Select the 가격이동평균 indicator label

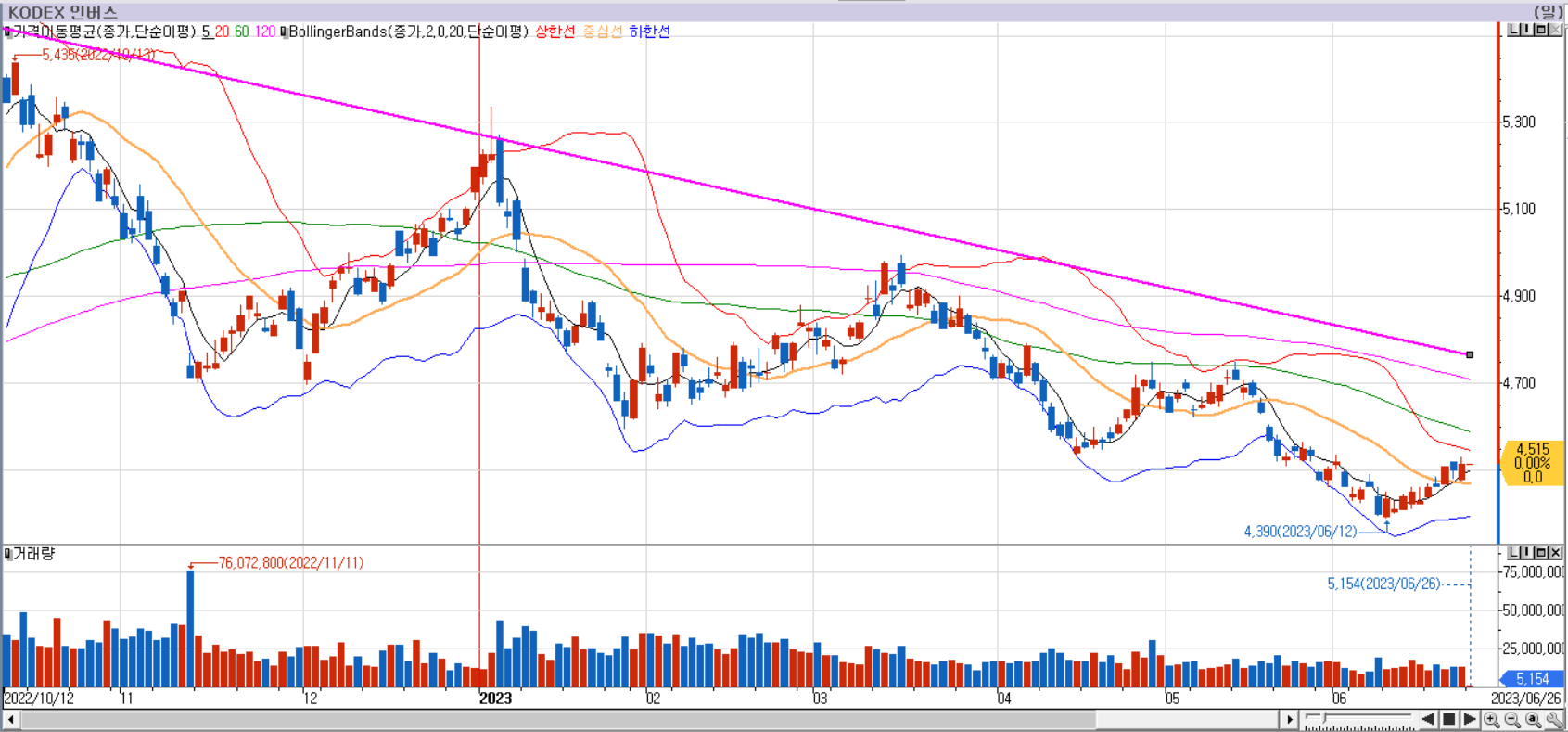click(104, 32)
